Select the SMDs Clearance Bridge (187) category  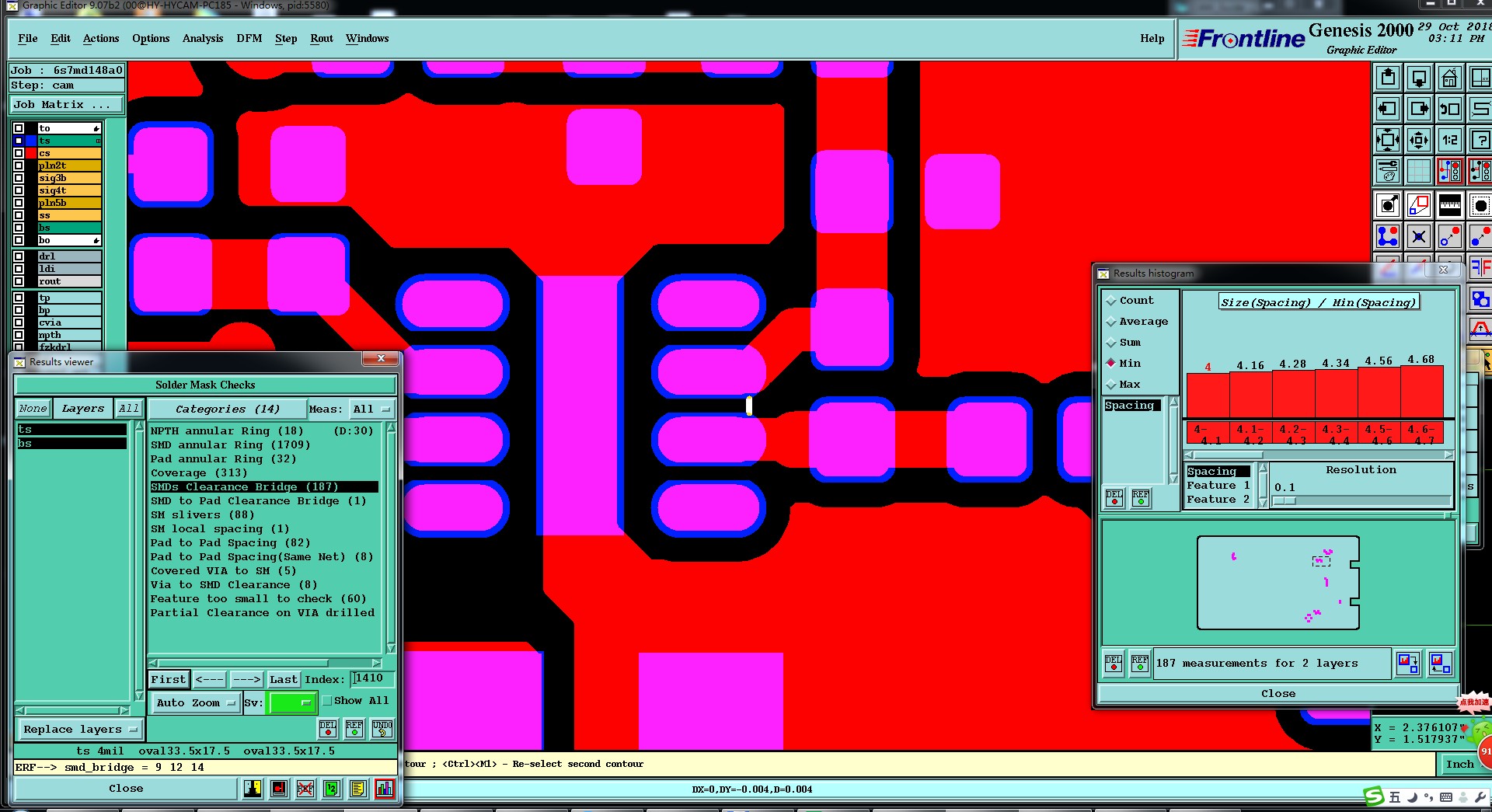(264, 487)
